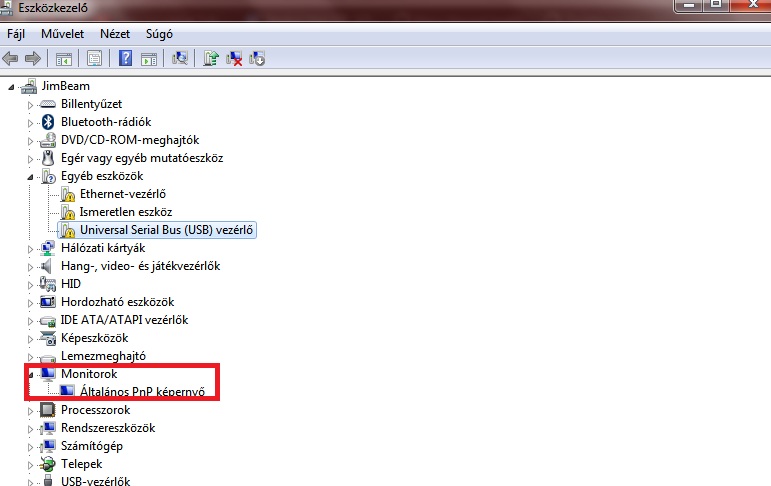Expand Hang-, video- és játékvezérlők category
Viewport: 771px width, 486px height.
30,267
